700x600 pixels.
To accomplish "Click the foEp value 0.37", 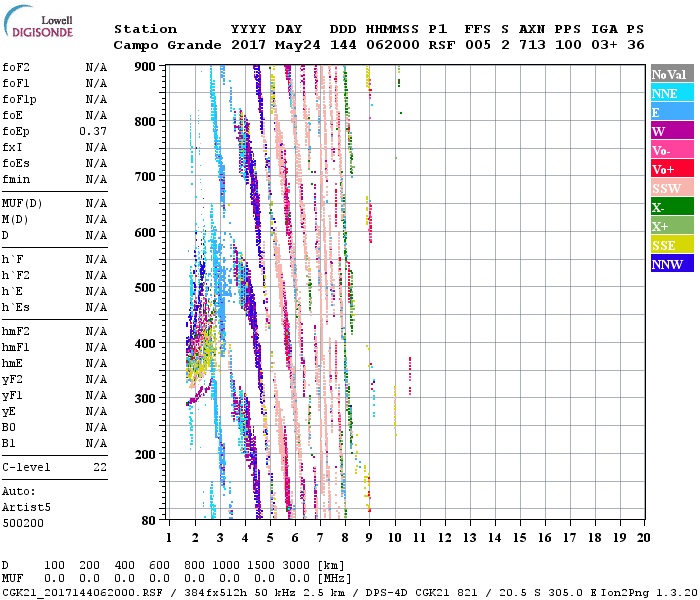I will click(x=93, y=131).
